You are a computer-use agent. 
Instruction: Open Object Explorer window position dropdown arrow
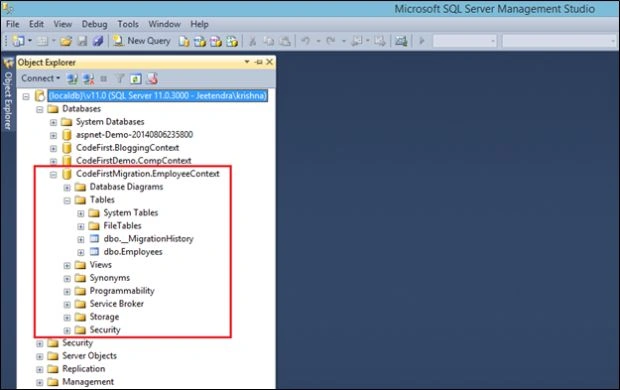point(247,62)
